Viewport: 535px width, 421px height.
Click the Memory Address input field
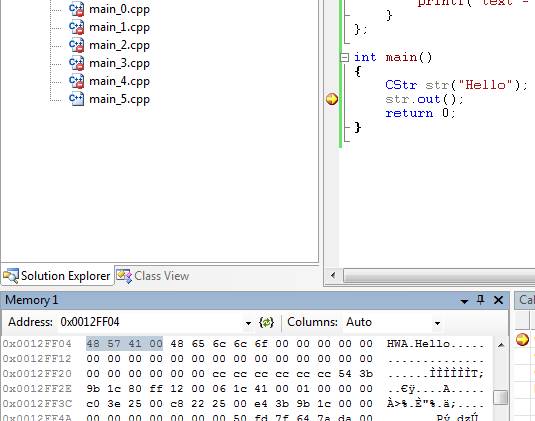tap(150, 322)
